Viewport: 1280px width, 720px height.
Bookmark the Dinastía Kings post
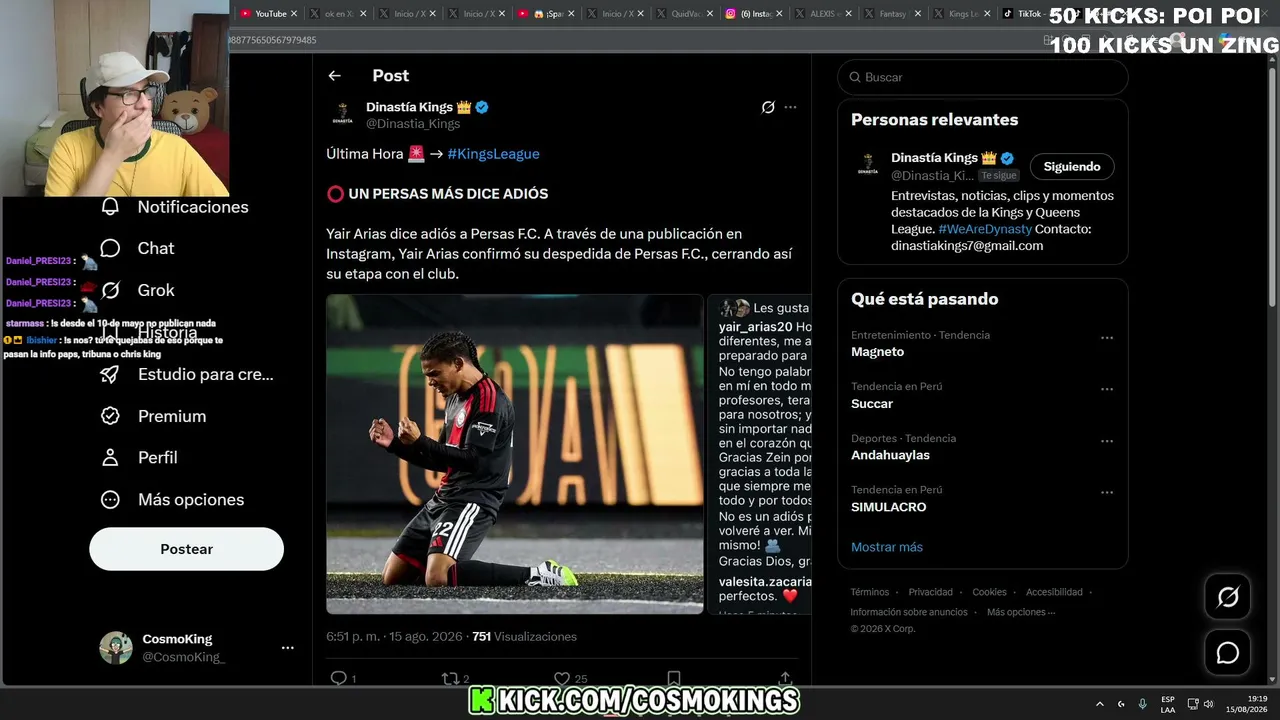click(x=674, y=678)
